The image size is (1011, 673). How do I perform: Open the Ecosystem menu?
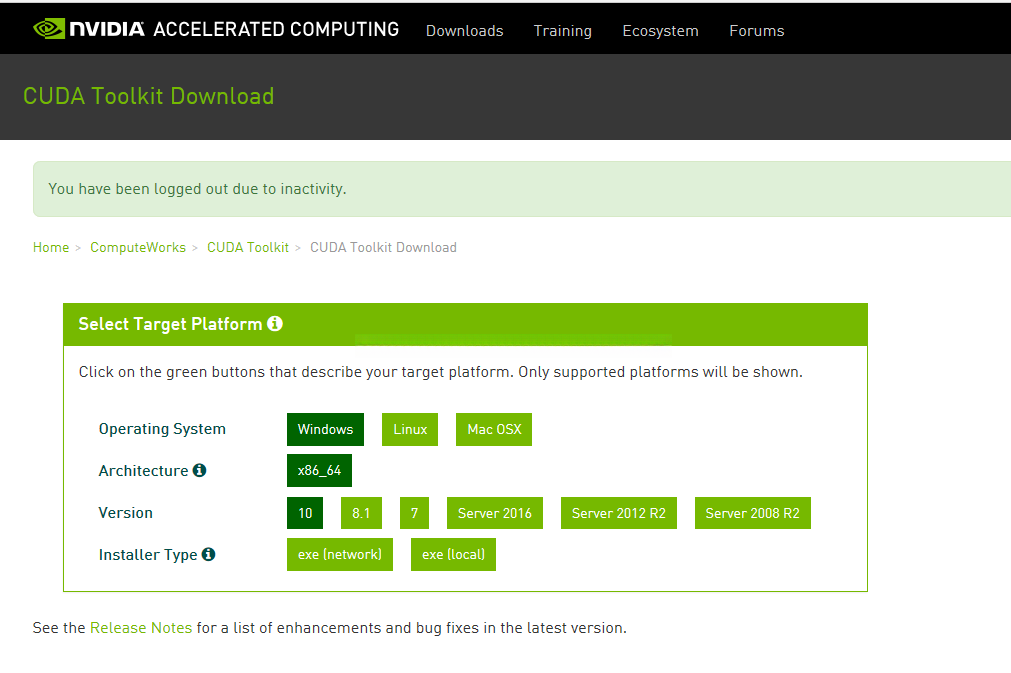coord(660,31)
